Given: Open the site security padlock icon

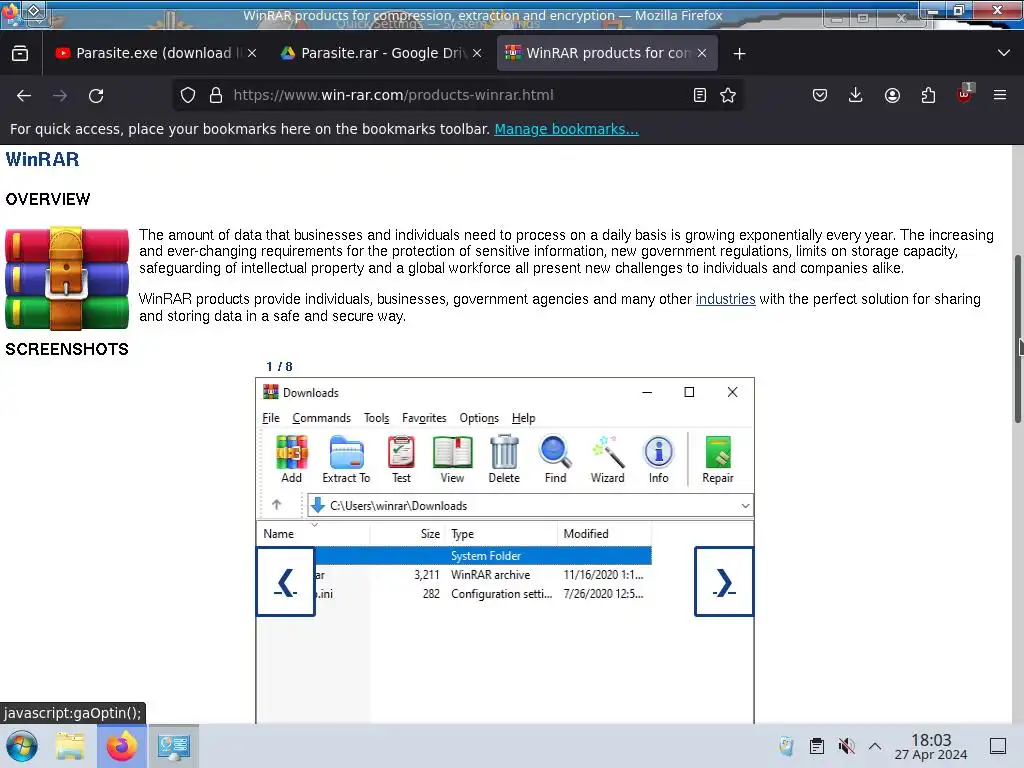Looking at the screenshot, I should pos(216,95).
